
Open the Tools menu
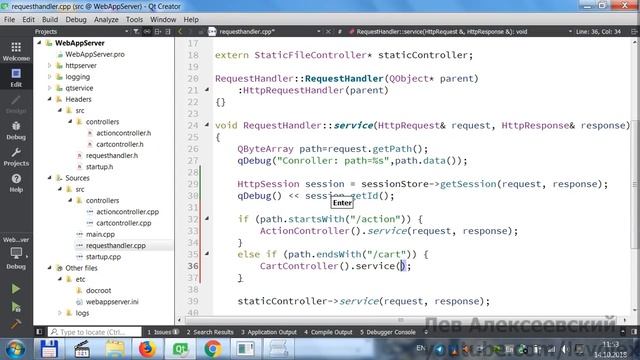click(134, 19)
